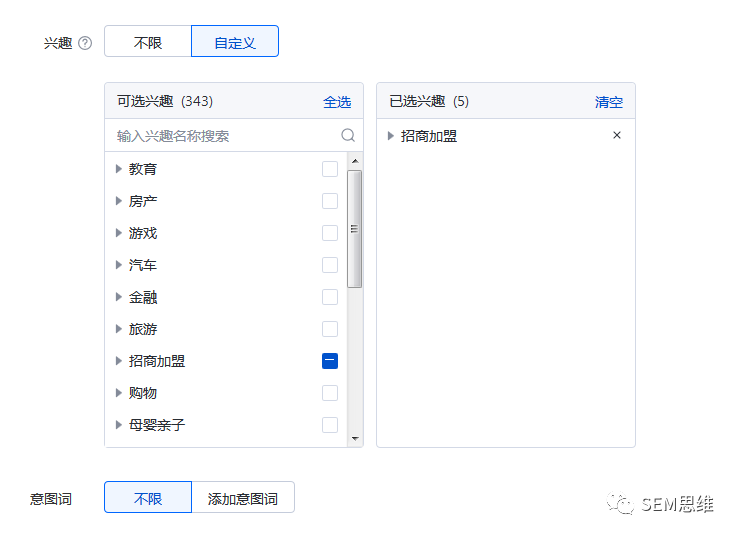This screenshot has height=536, width=737.
Task: Click 添加意图词 button
Action: click(x=243, y=498)
